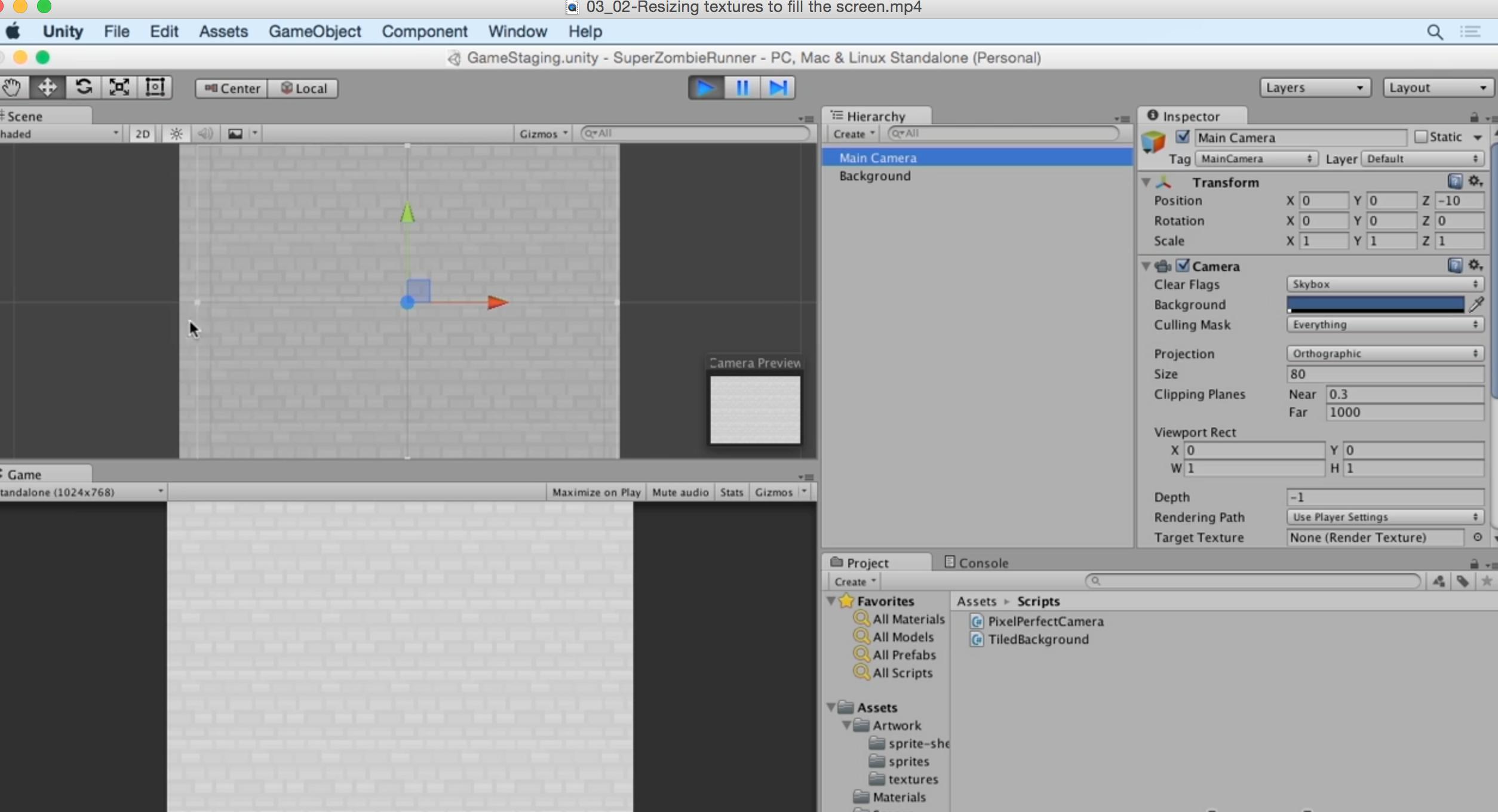Viewport: 1498px width, 812px height.
Task: Click Maximize on Play button
Action: (595, 493)
